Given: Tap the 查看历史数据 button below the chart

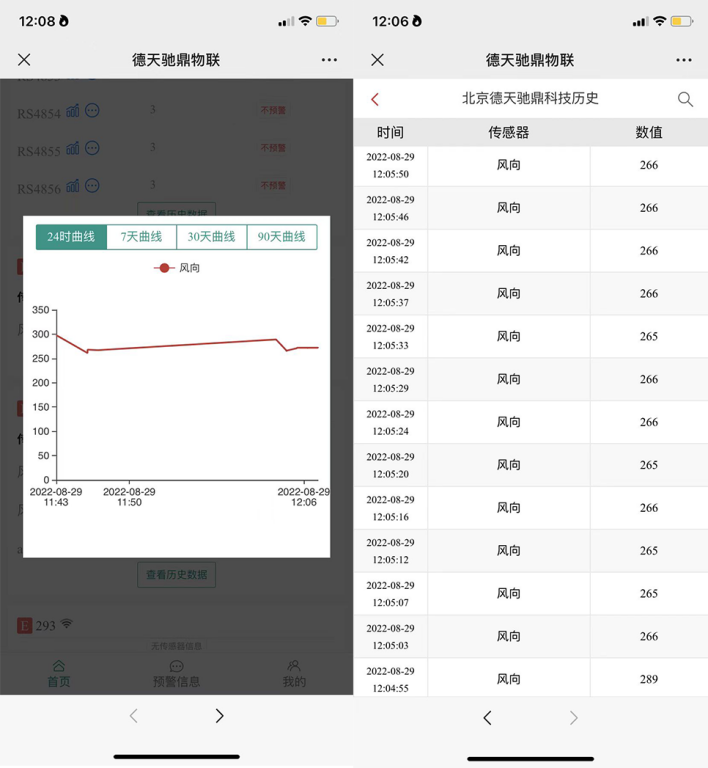Looking at the screenshot, I should [x=176, y=575].
